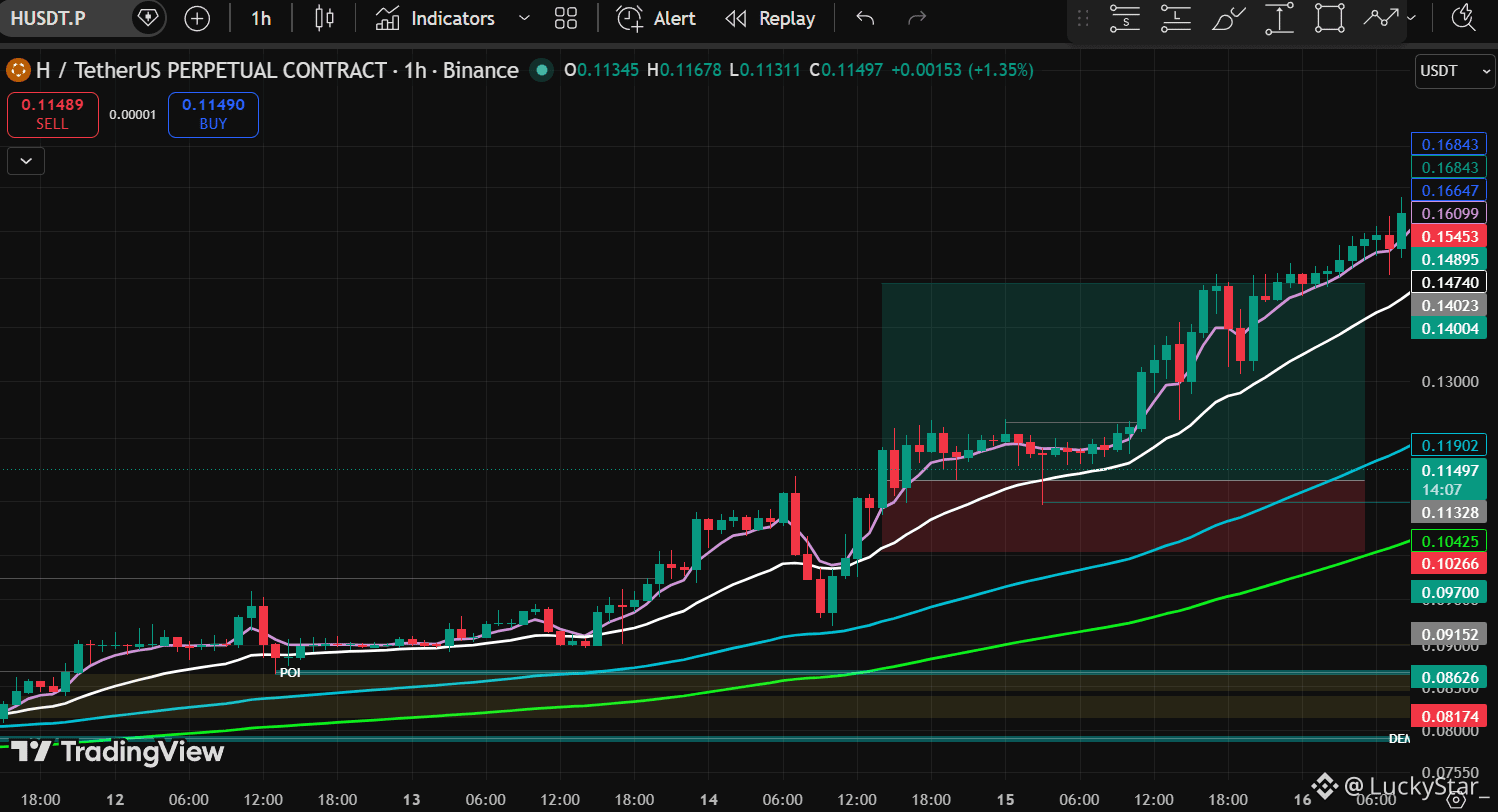
Task: Click the diamond icon beside HUSDT.P
Action: click(x=147, y=18)
